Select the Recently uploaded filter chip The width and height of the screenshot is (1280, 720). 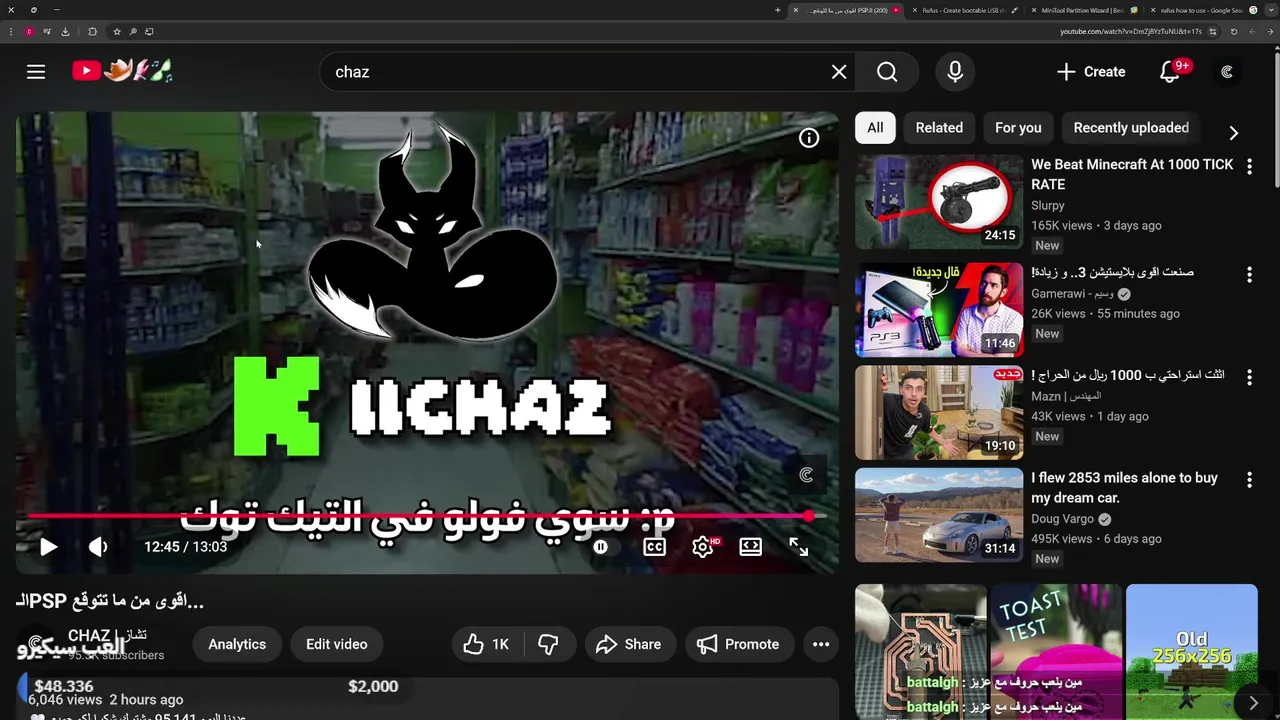[x=1131, y=128]
